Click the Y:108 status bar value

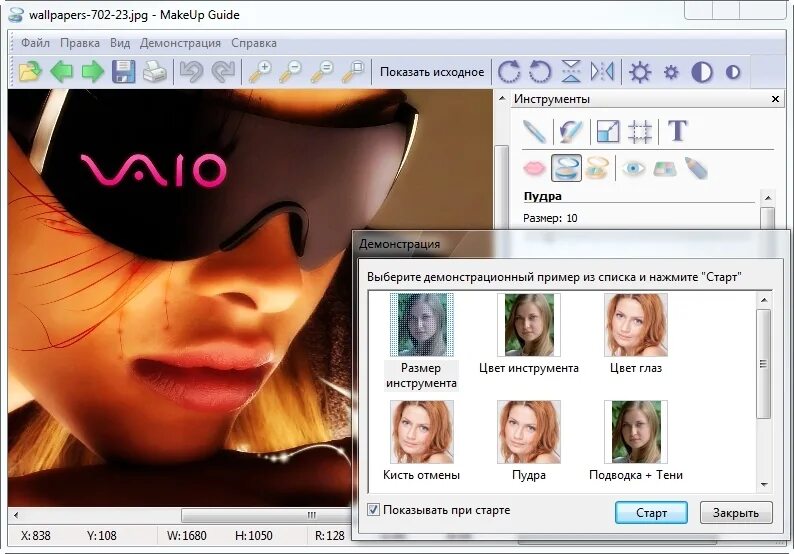[x=101, y=535]
